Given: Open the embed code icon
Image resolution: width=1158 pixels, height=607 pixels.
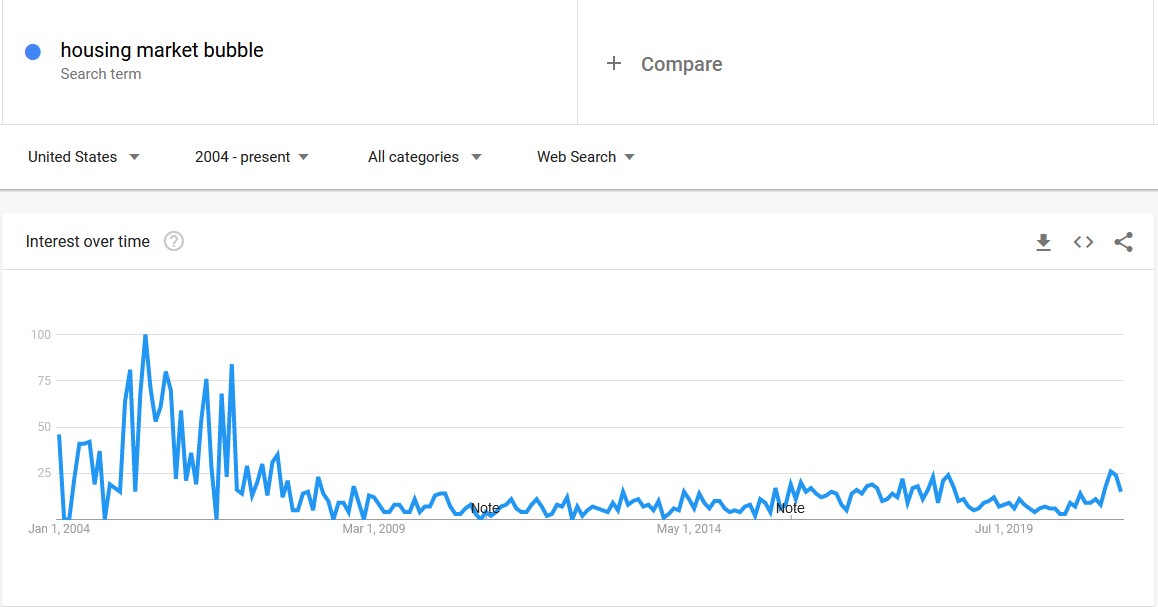Looking at the screenshot, I should coord(1083,242).
